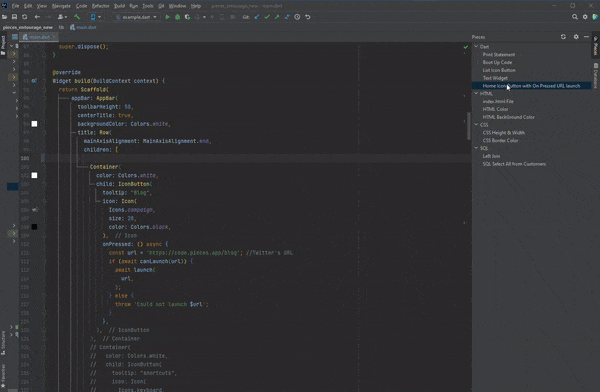Screen dimensions: 600x392
Task: Click white swatch beside Container color line
Action: pos(34,175)
